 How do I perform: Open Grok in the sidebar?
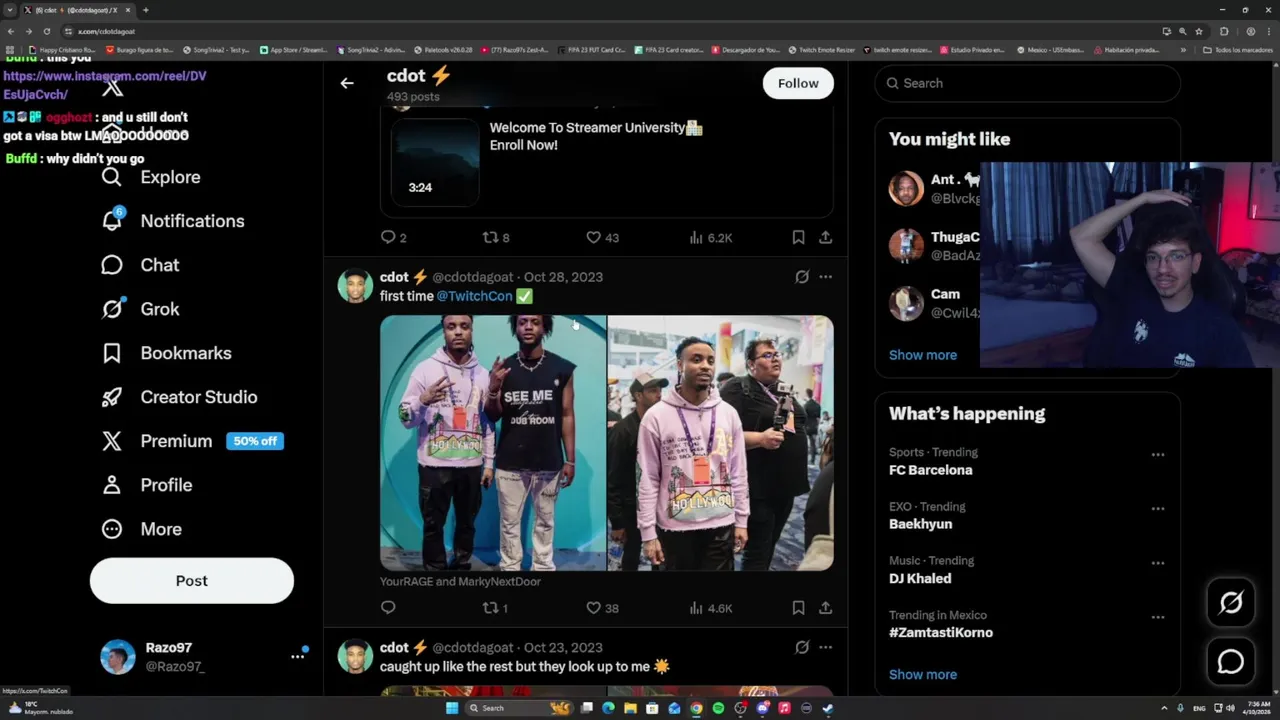click(x=140, y=309)
